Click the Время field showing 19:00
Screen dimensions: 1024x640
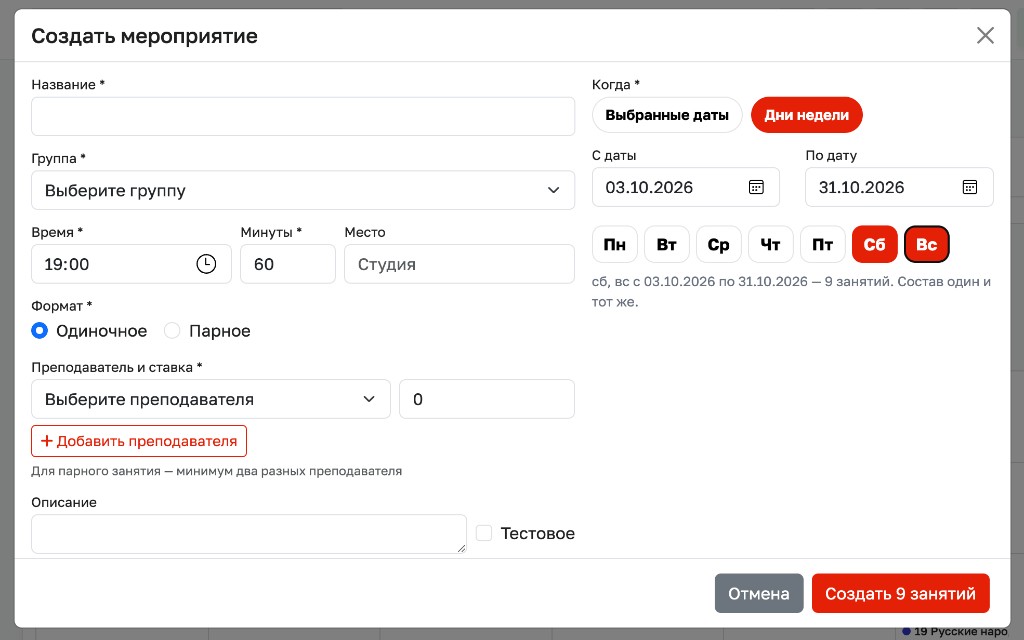pyautogui.click(x=131, y=264)
